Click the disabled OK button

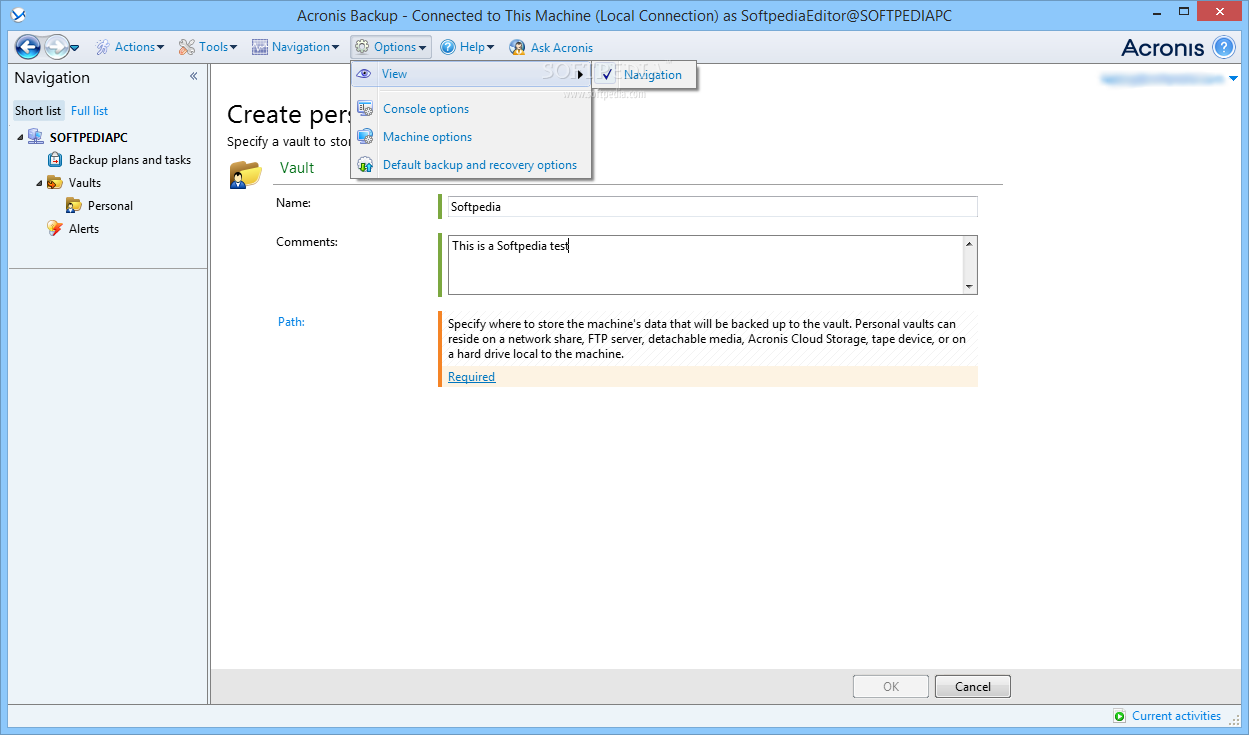(x=891, y=687)
